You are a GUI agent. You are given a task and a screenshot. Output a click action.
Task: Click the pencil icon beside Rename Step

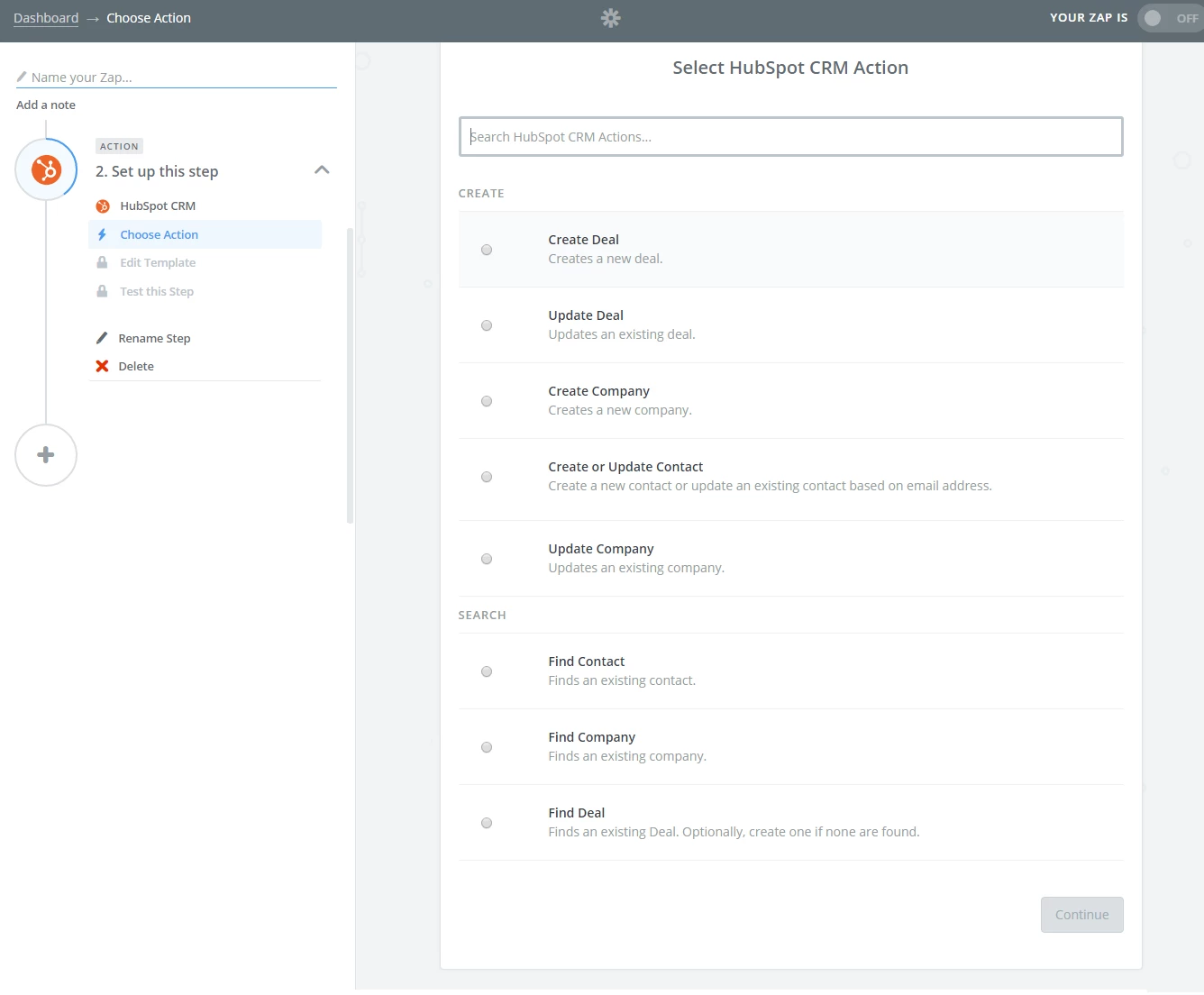(102, 338)
